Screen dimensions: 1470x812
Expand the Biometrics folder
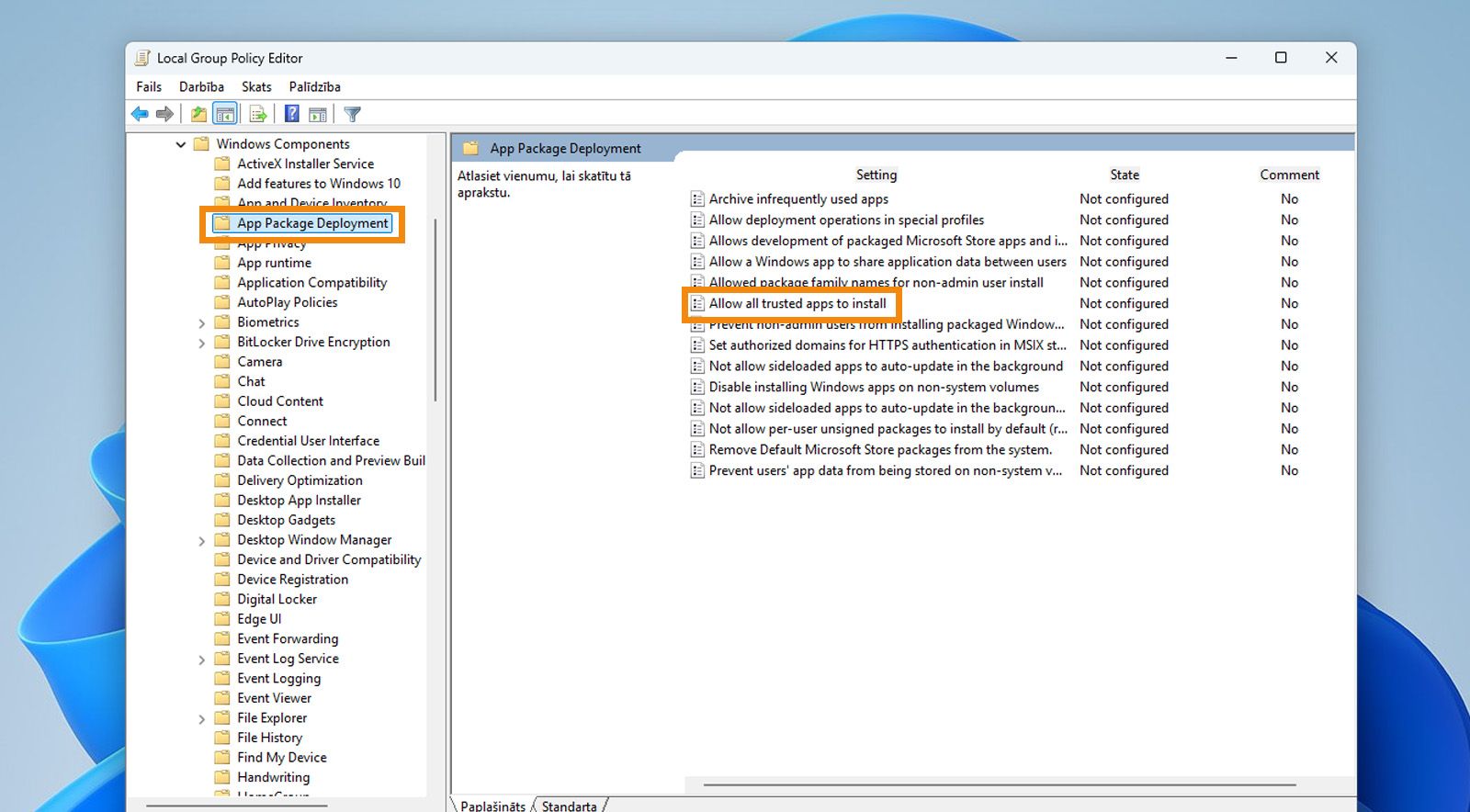pyautogui.click(x=202, y=323)
